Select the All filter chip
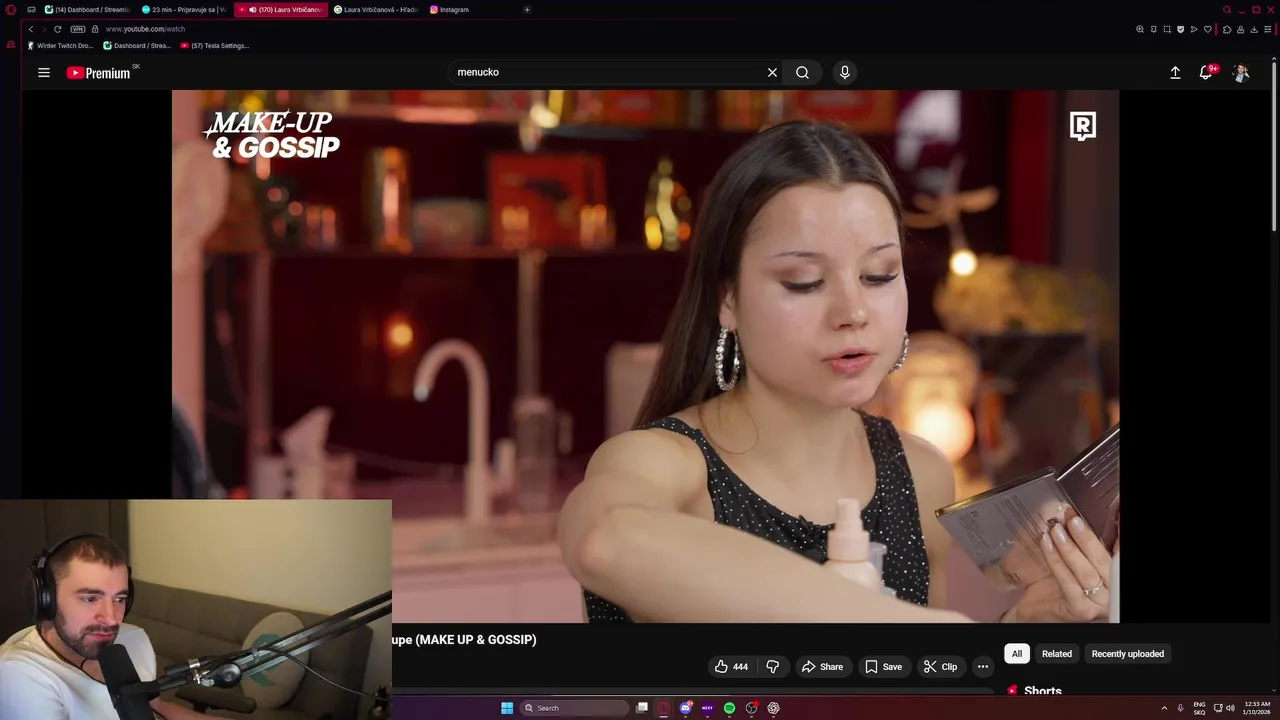This screenshot has width=1280, height=720. tap(1017, 654)
